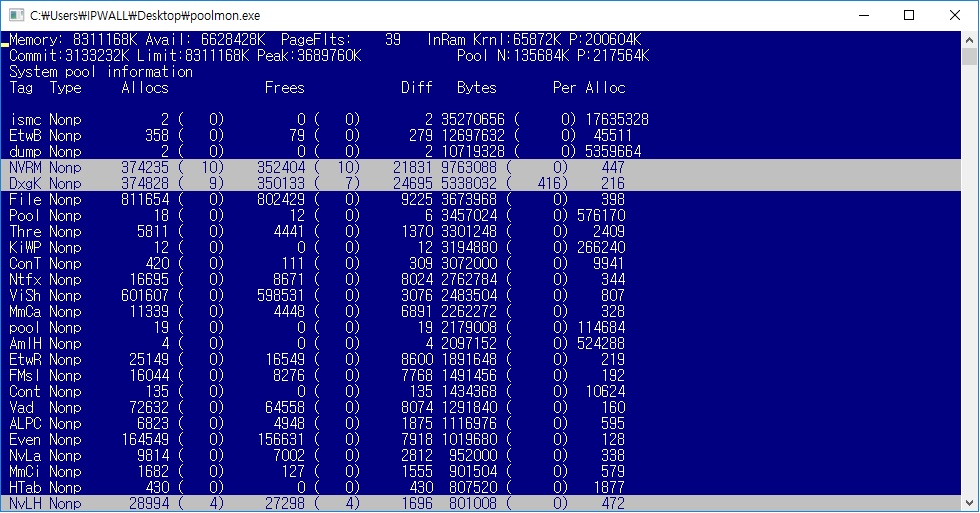This screenshot has width=980, height=513.
Task: Click the 'Bytes' column header
Action: [477, 87]
